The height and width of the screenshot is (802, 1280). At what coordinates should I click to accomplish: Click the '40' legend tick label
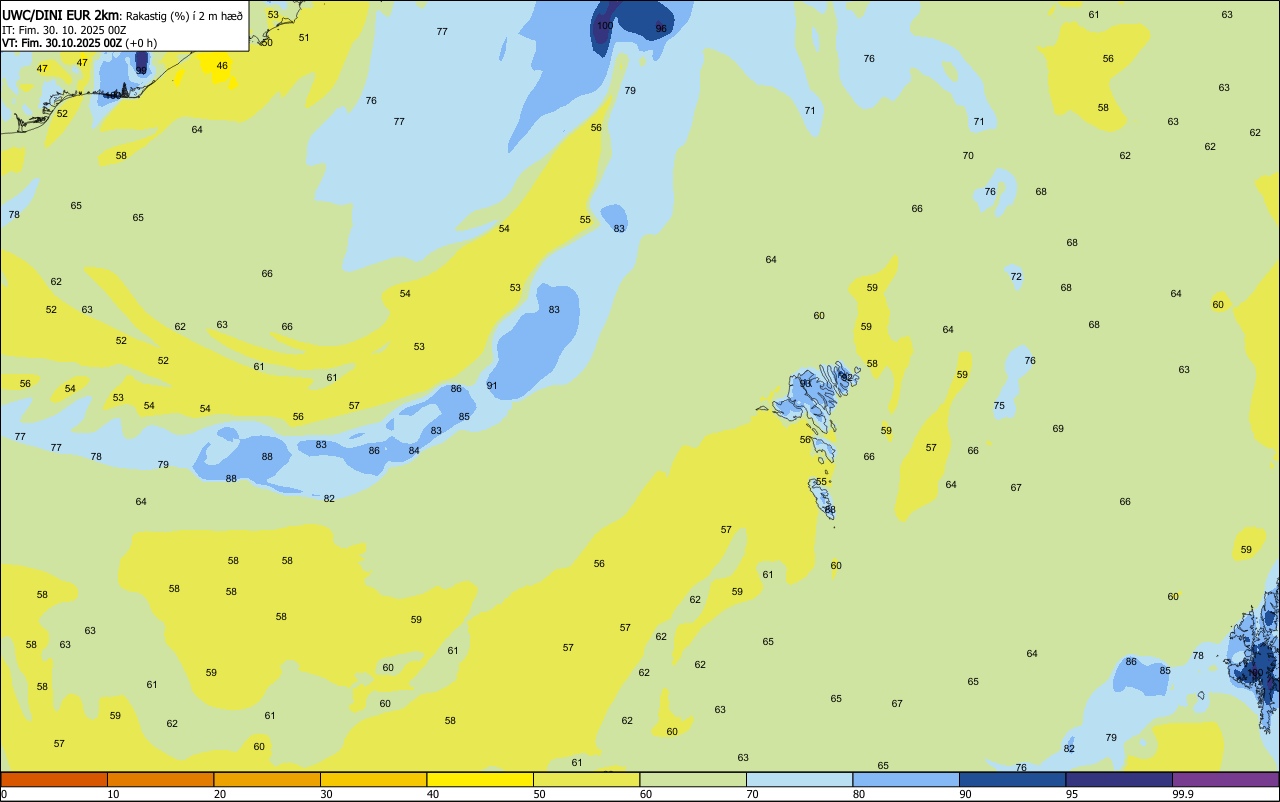(433, 794)
